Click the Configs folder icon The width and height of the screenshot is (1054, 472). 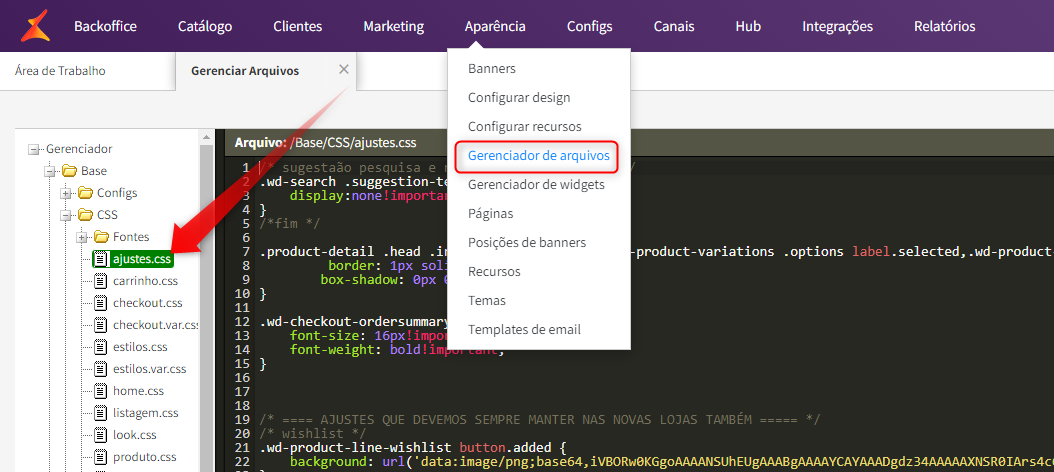(x=85, y=193)
